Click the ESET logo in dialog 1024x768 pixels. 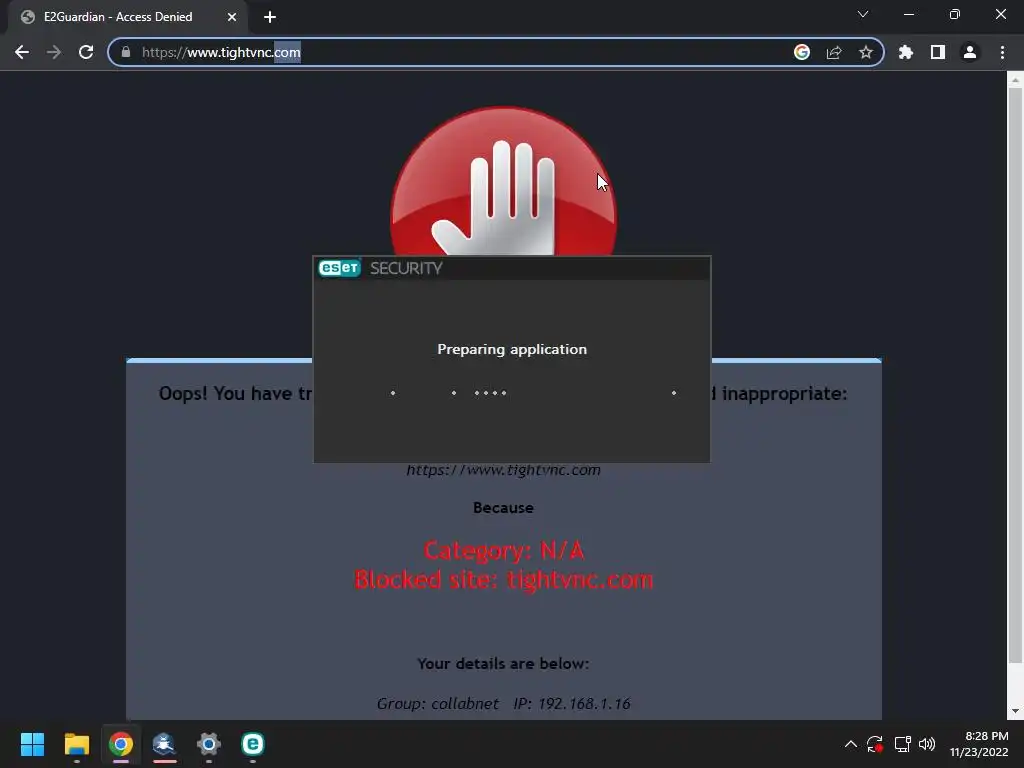pos(339,268)
